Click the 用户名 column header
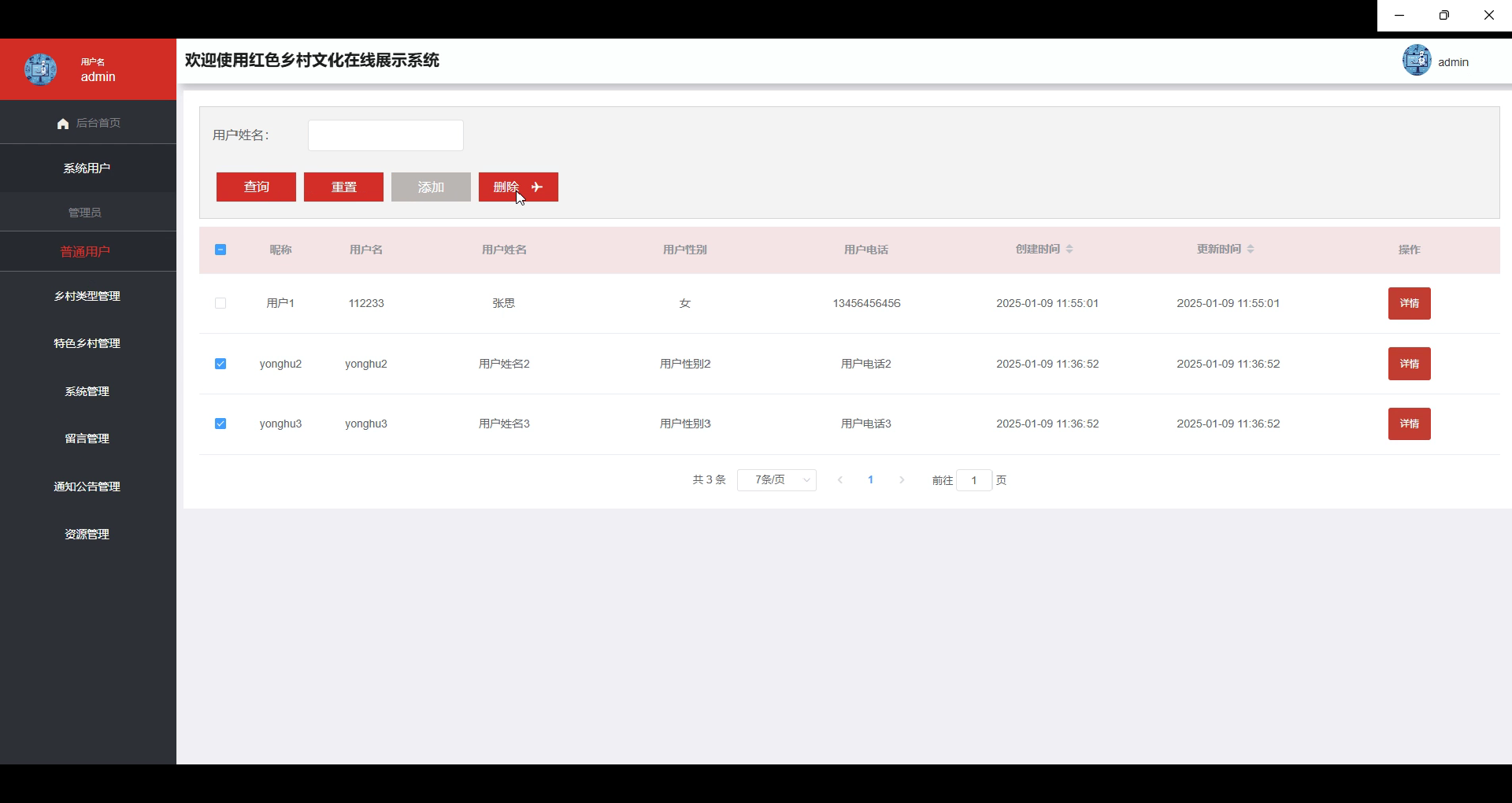The image size is (1512, 803). [x=366, y=250]
